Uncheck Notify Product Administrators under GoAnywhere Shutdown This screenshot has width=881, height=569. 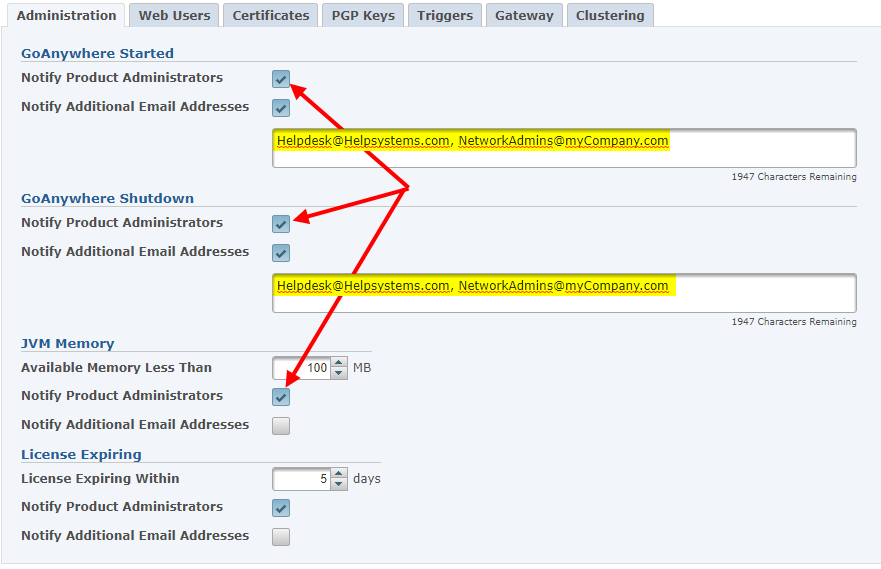[x=281, y=224]
